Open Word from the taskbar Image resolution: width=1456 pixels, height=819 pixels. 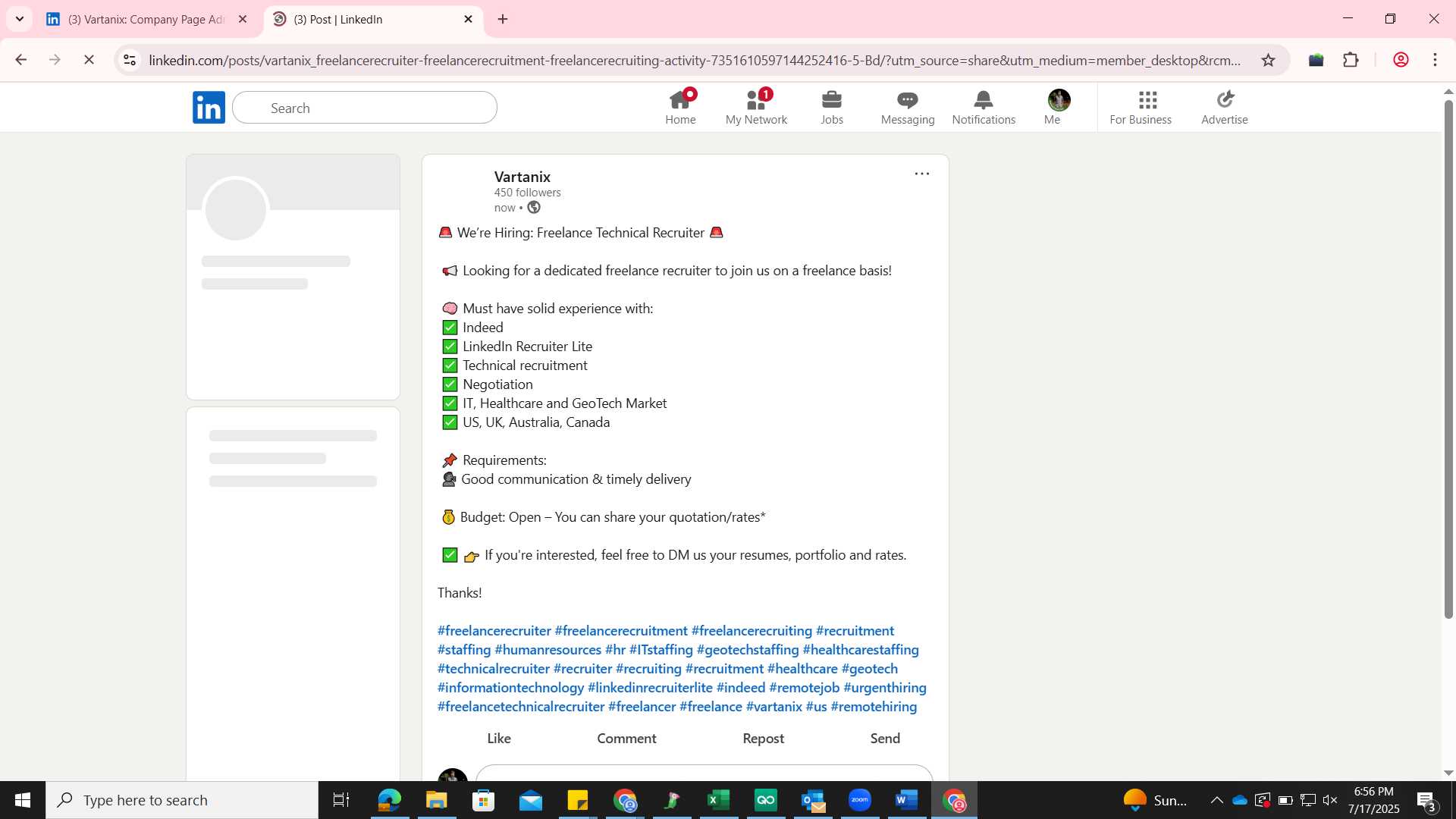coord(906,800)
